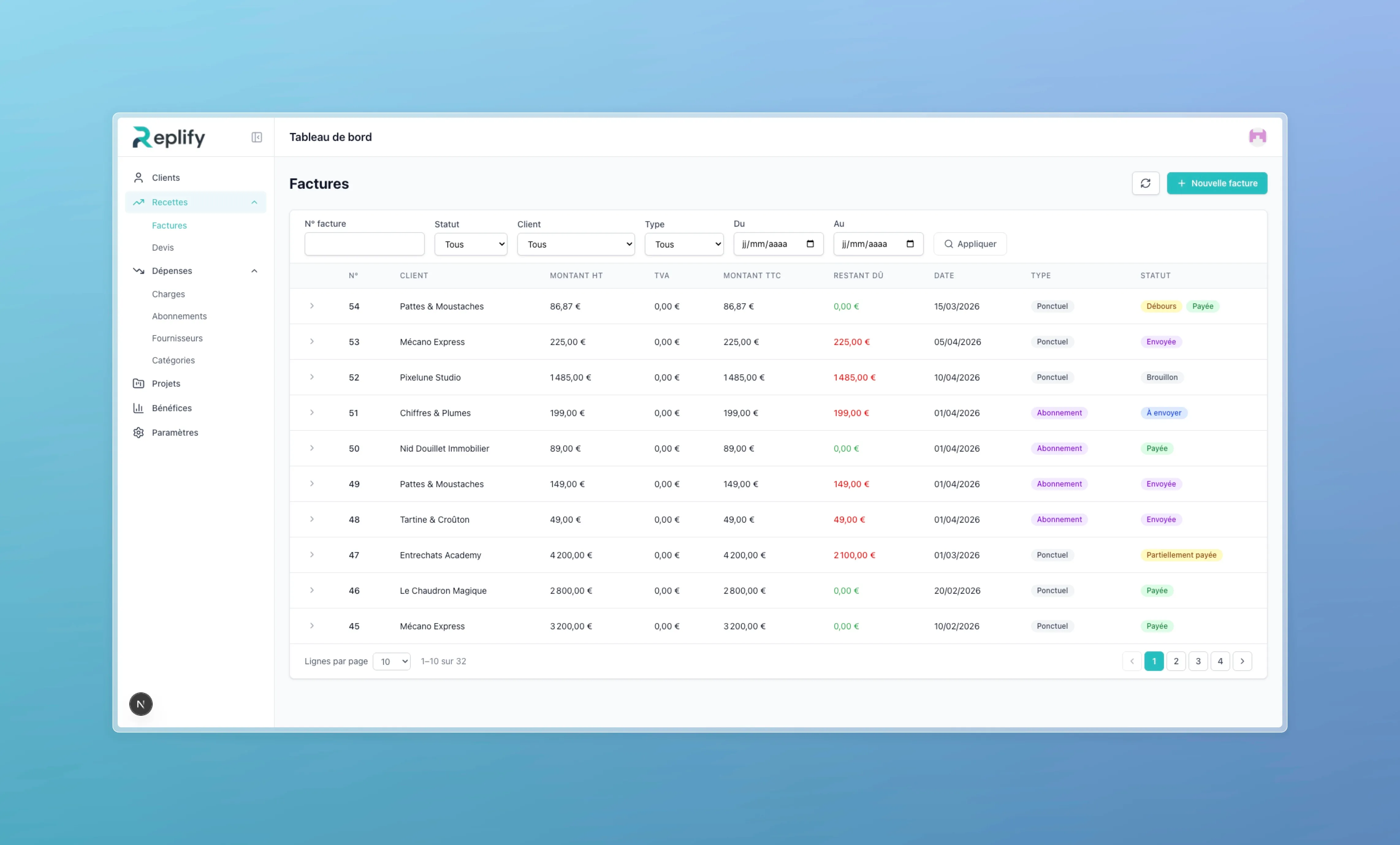
Task: Open the Projets section via its folder icon
Action: (x=138, y=383)
